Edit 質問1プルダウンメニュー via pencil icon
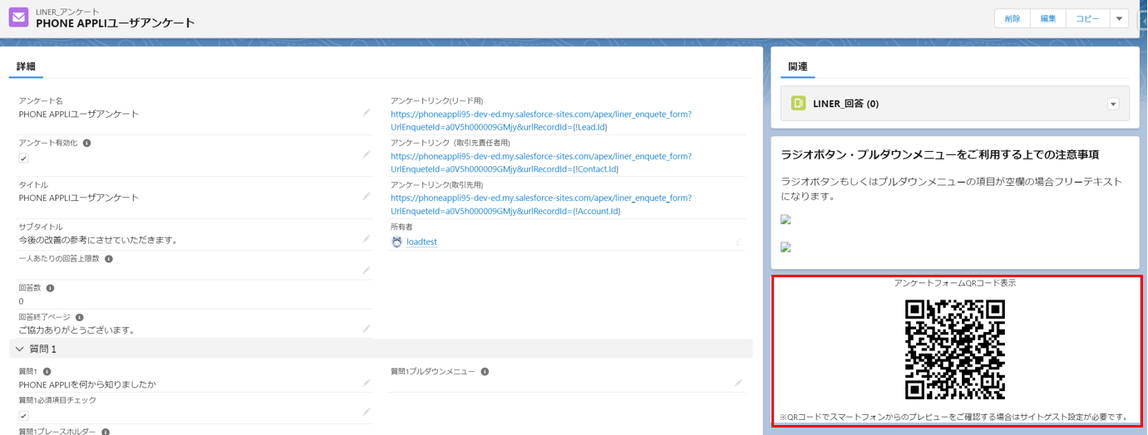This screenshot has height=435, width=1148. click(739, 382)
